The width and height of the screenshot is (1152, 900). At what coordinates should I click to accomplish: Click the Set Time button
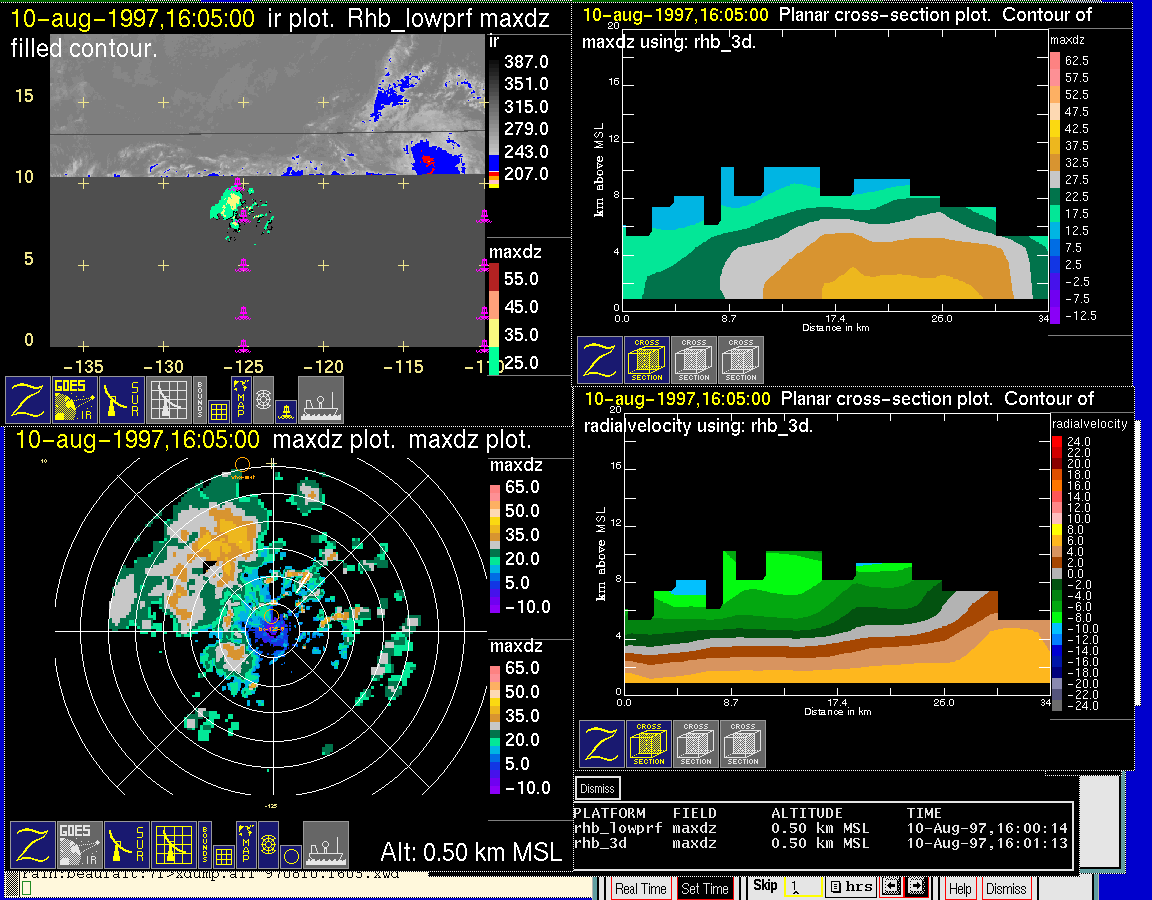[x=705, y=888]
